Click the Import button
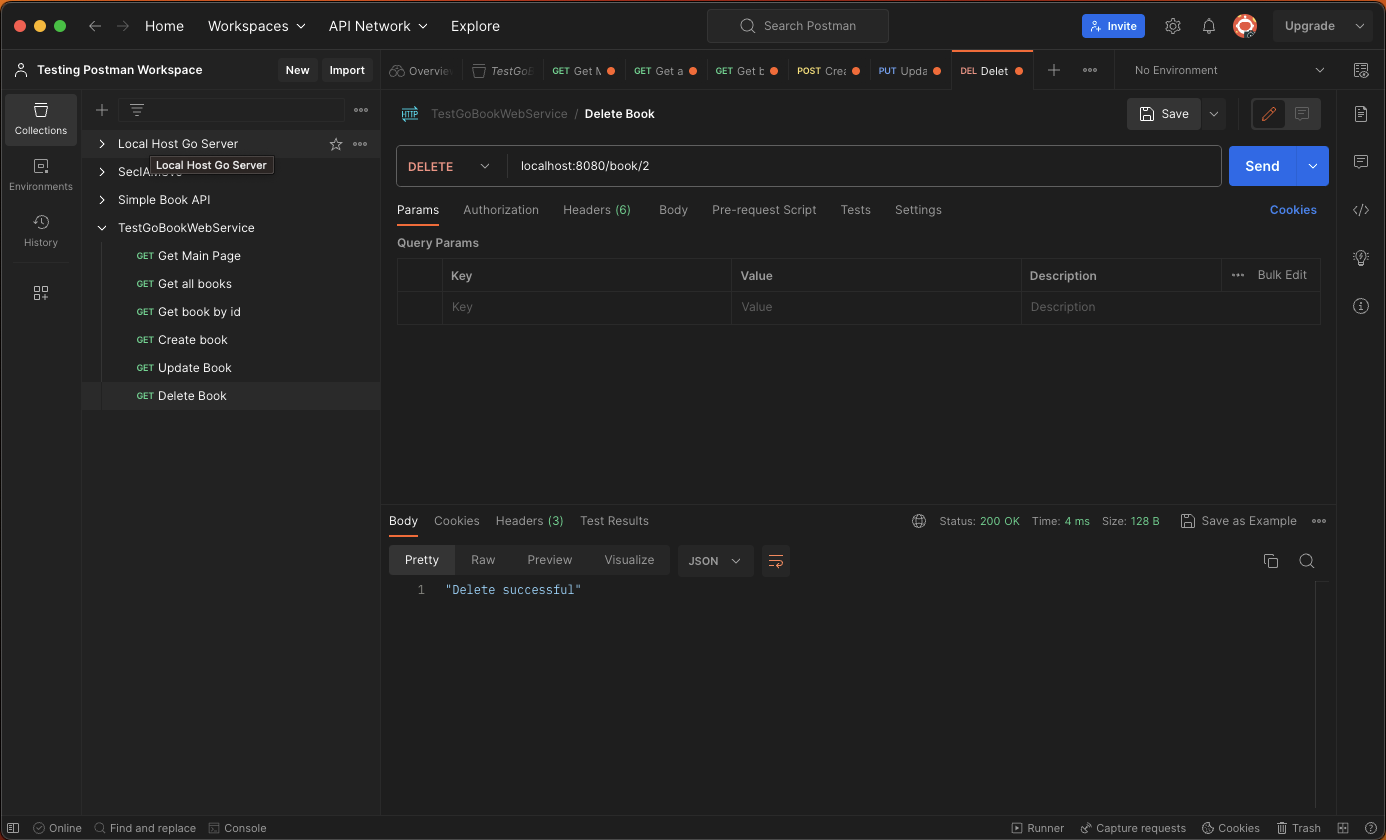 [x=347, y=70]
